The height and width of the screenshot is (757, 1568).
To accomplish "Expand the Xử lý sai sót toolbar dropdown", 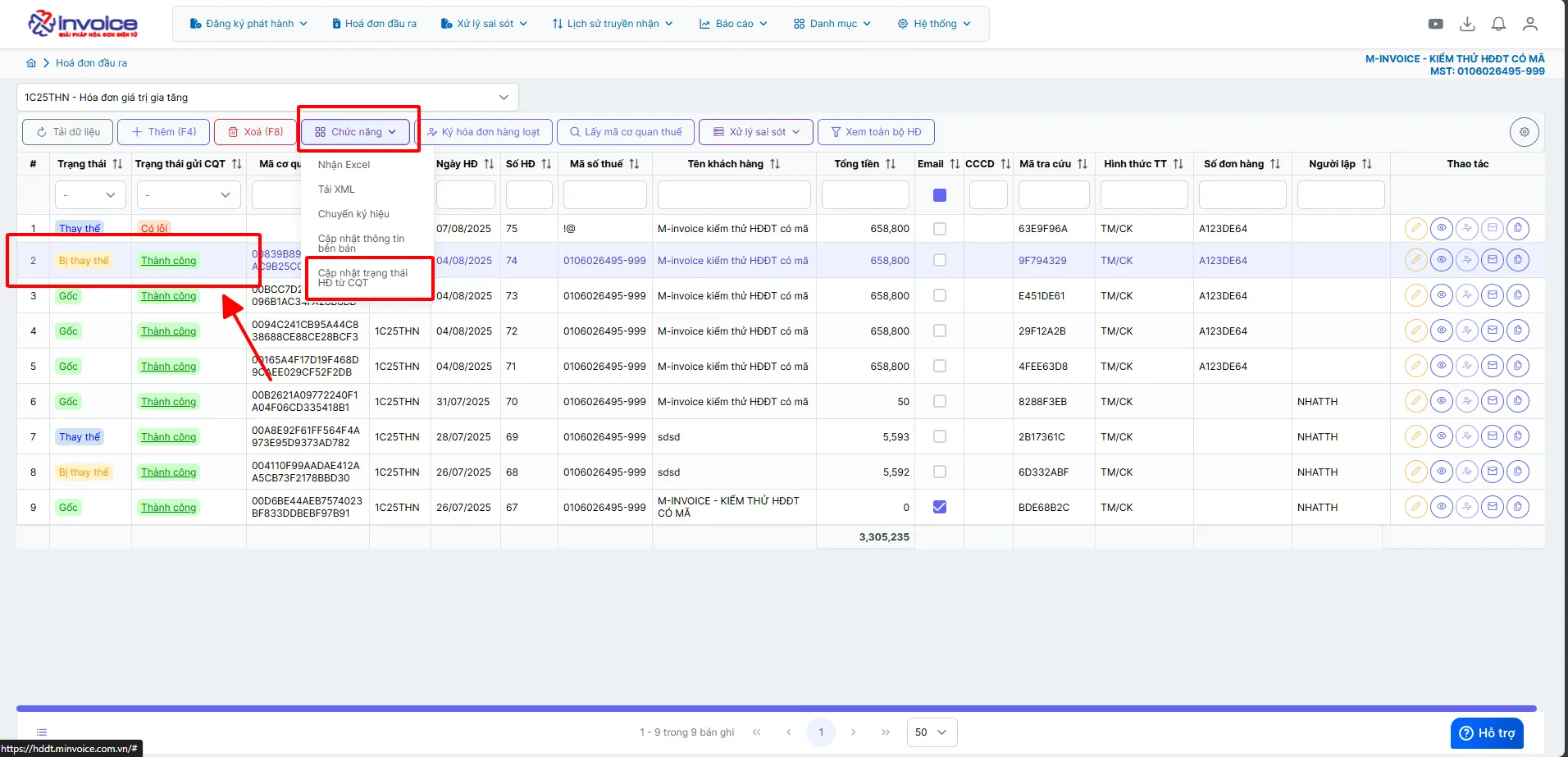I will pyautogui.click(x=756, y=132).
